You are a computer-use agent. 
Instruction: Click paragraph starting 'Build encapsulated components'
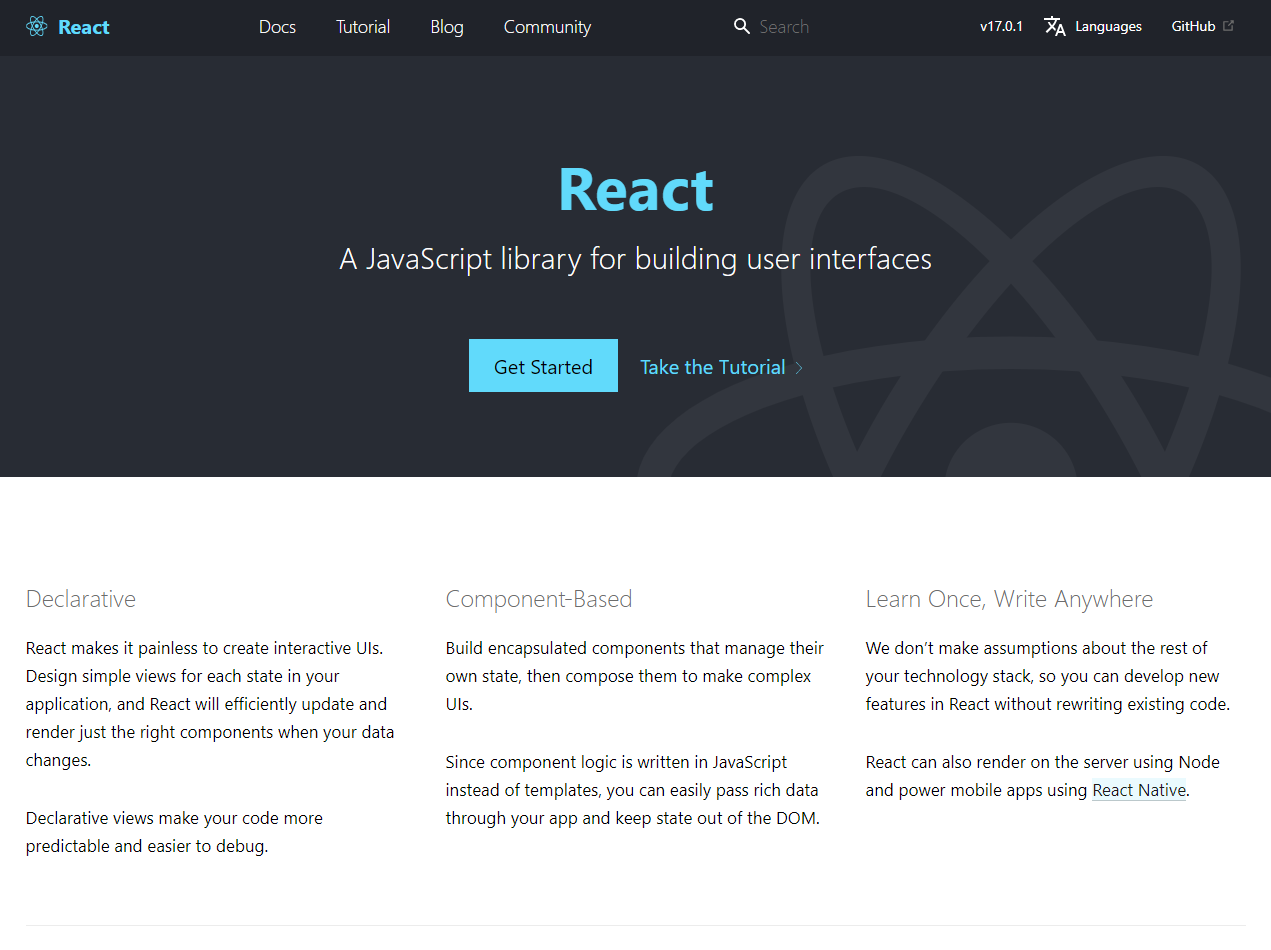(x=635, y=676)
